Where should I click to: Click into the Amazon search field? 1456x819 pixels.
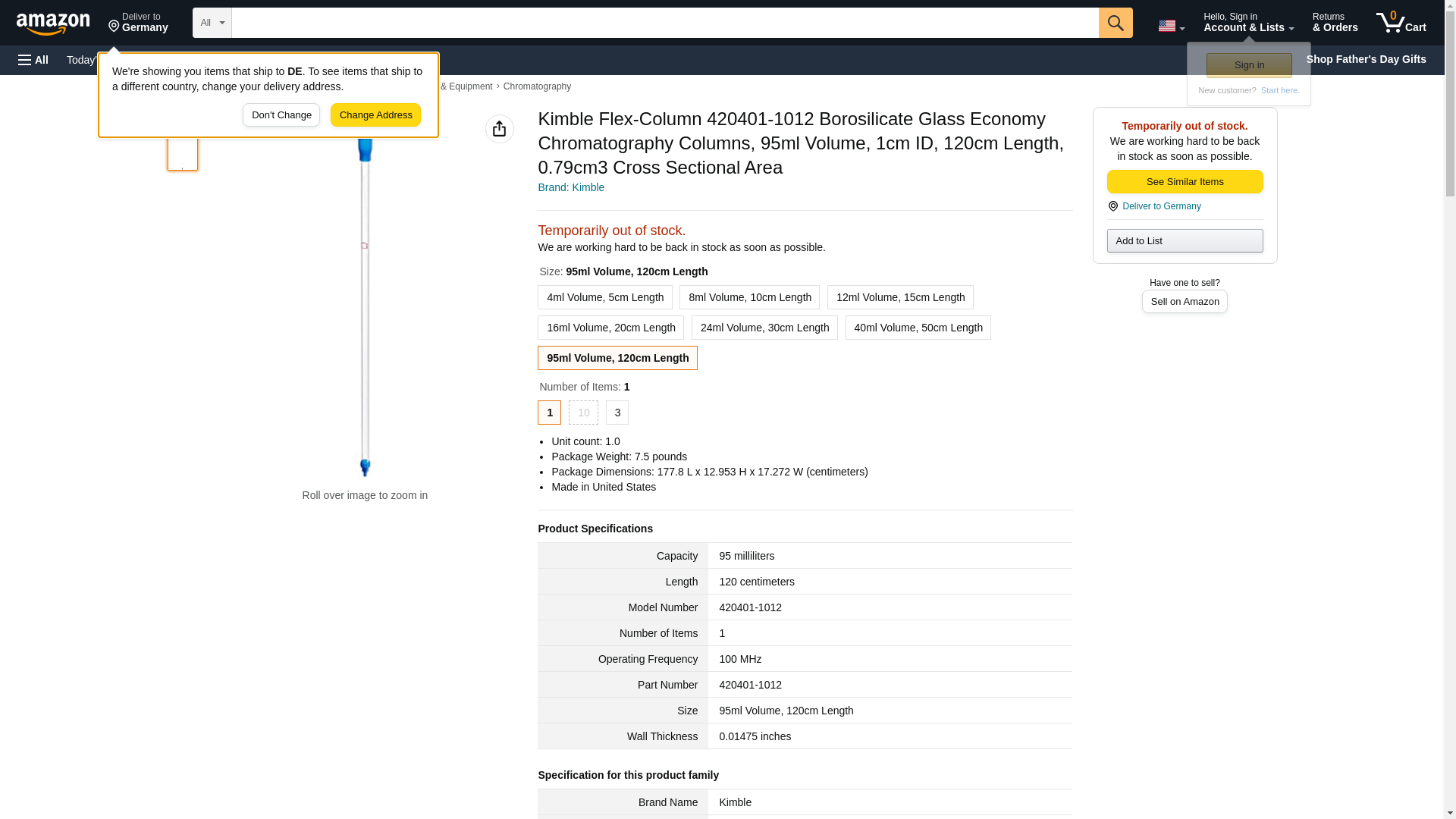(664, 23)
